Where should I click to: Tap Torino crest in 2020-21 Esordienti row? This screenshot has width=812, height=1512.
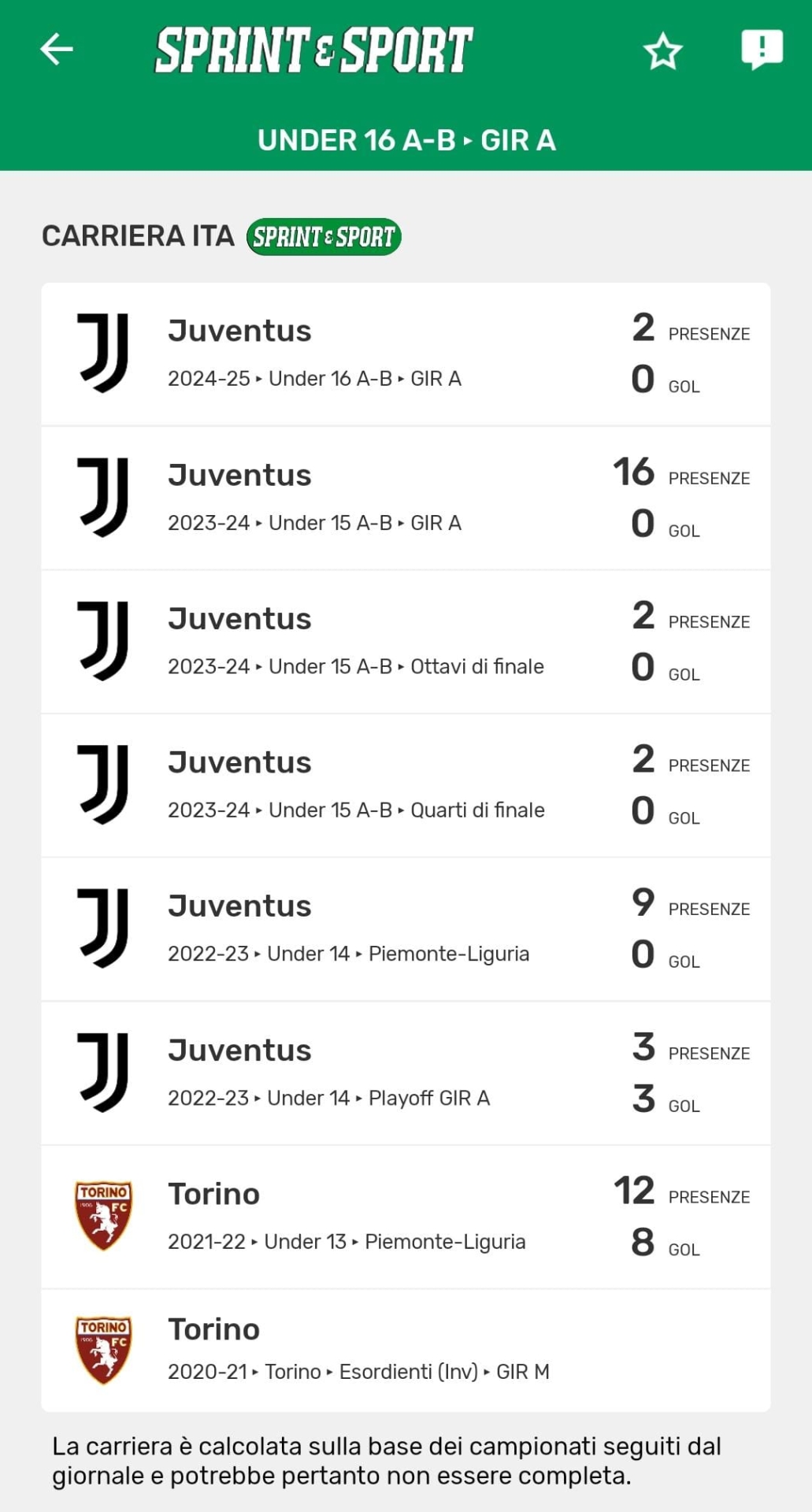click(103, 1350)
